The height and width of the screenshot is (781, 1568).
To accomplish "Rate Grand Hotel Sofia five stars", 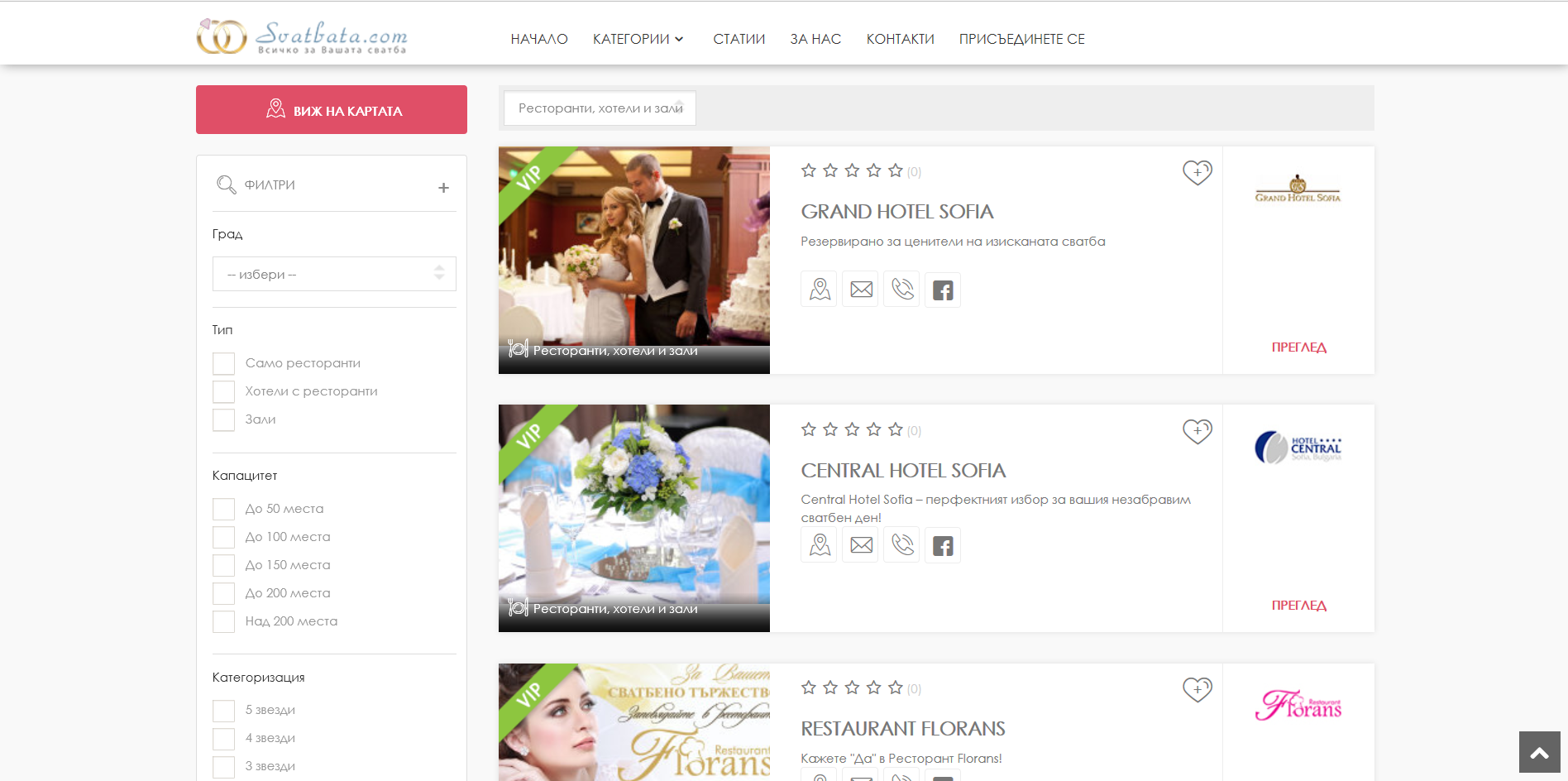I will [x=895, y=170].
